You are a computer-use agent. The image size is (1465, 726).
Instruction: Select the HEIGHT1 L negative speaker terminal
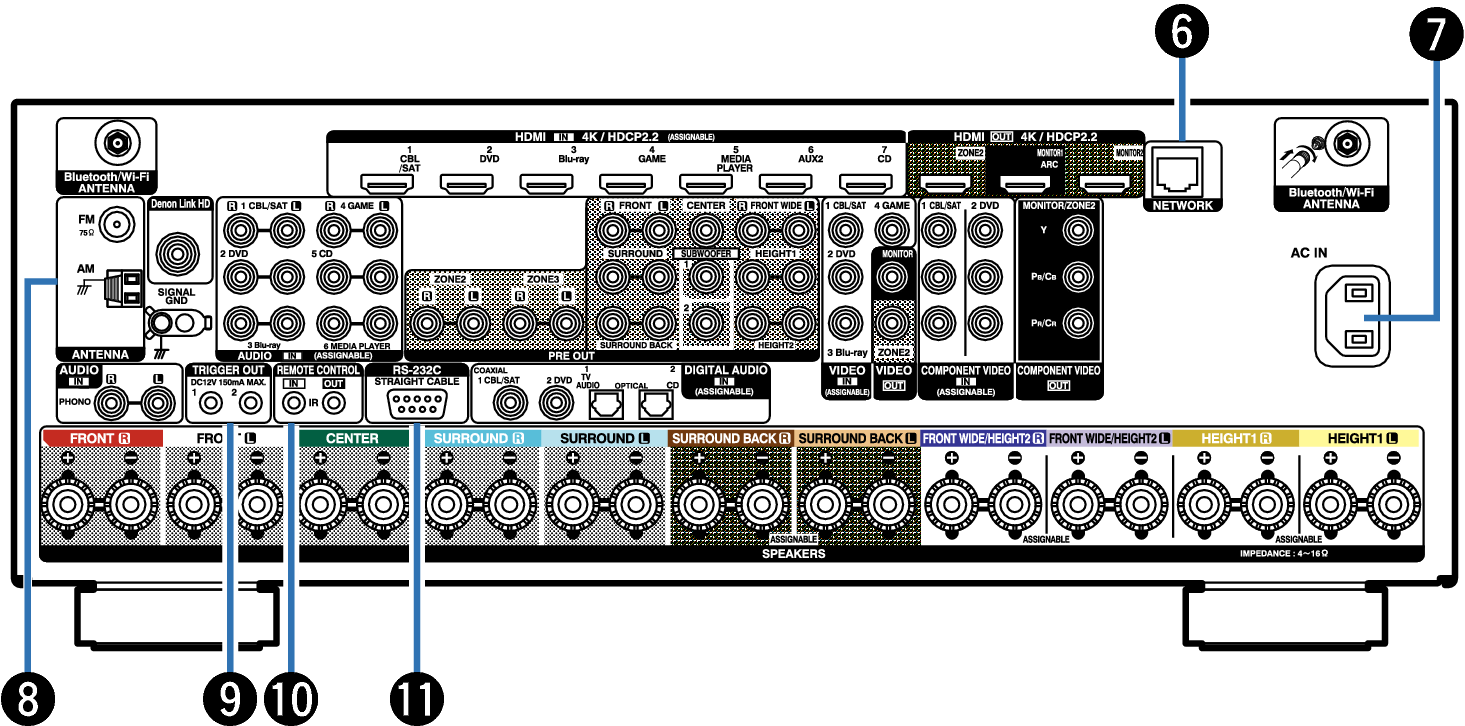pyautogui.click(x=1393, y=505)
